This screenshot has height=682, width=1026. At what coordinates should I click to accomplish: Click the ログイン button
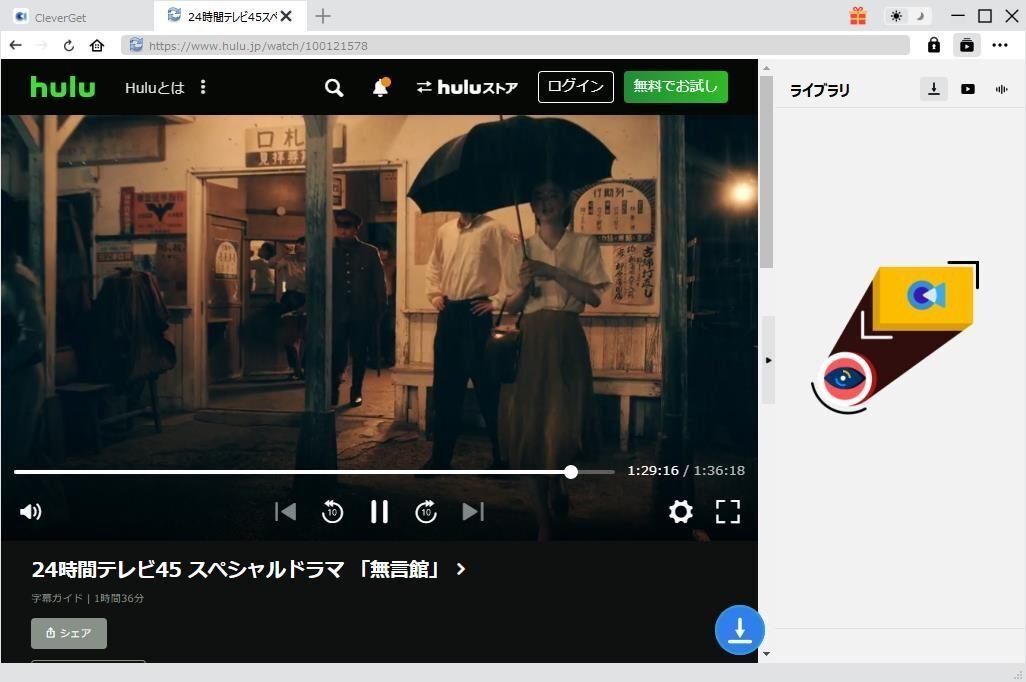[x=576, y=87]
